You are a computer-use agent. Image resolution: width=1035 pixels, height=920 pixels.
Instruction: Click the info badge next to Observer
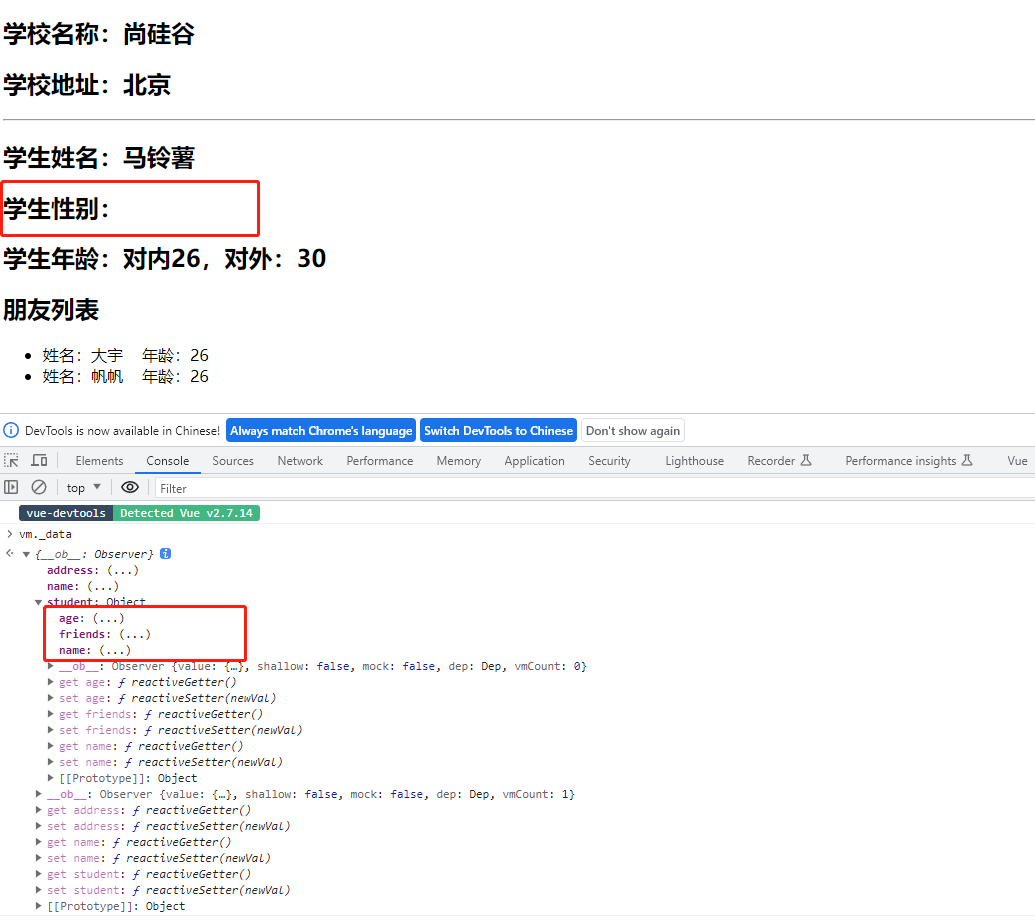[166, 554]
